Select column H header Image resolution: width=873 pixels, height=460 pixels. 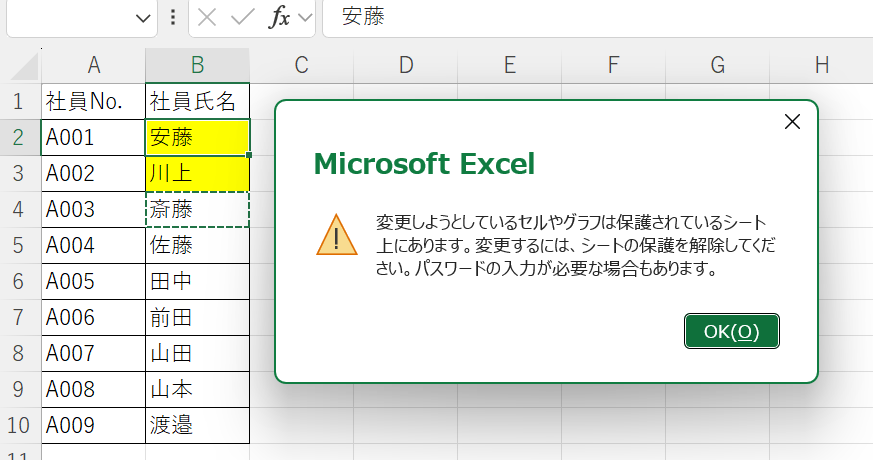point(821,65)
